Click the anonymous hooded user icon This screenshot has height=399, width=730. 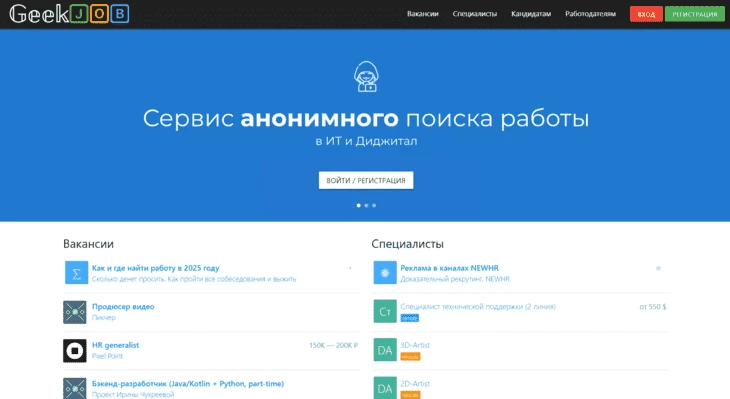click(x=366, y=77)
